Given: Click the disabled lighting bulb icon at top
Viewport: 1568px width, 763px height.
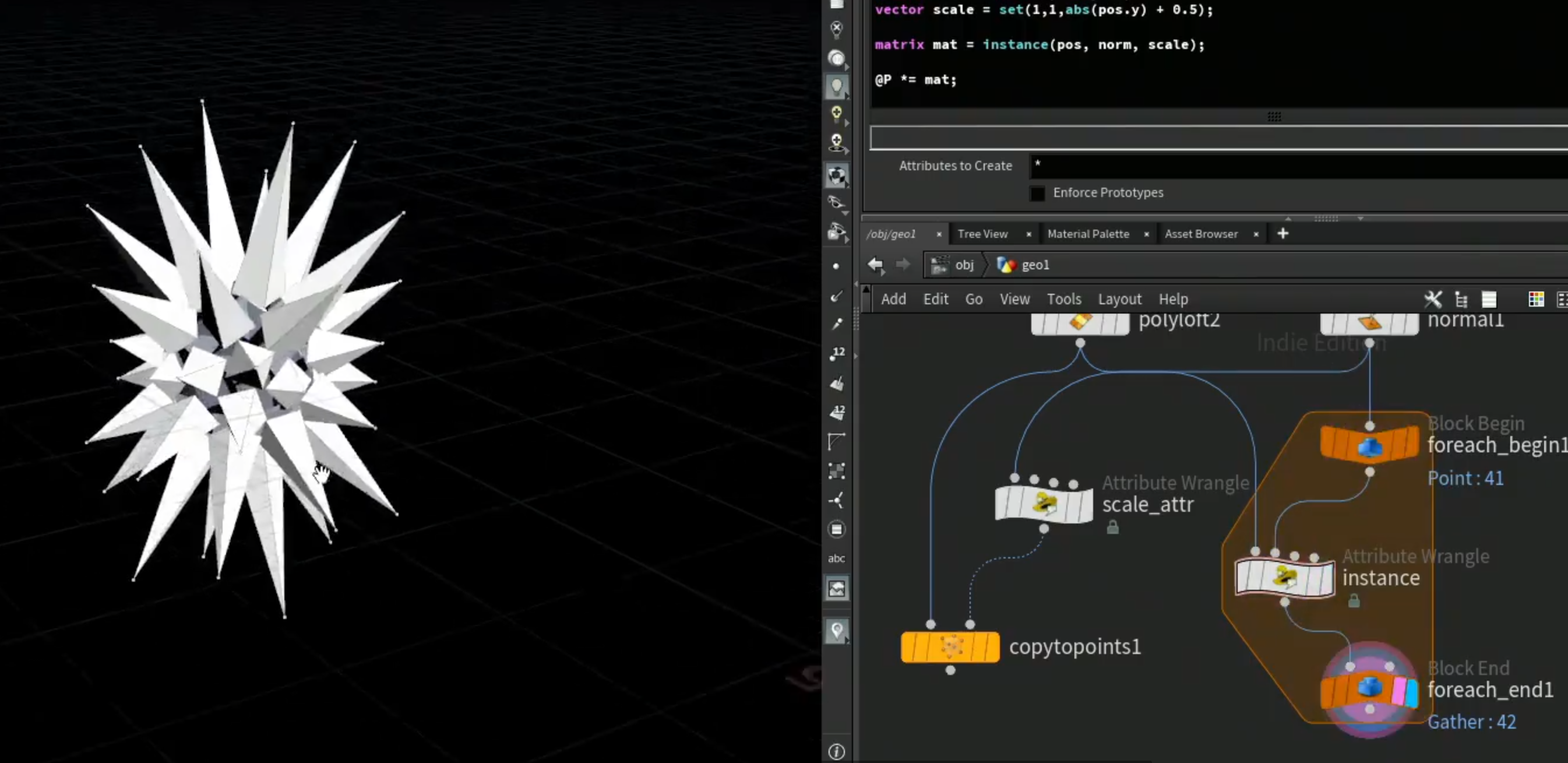Looking at the screenshot, I should (x=837, y=29).
